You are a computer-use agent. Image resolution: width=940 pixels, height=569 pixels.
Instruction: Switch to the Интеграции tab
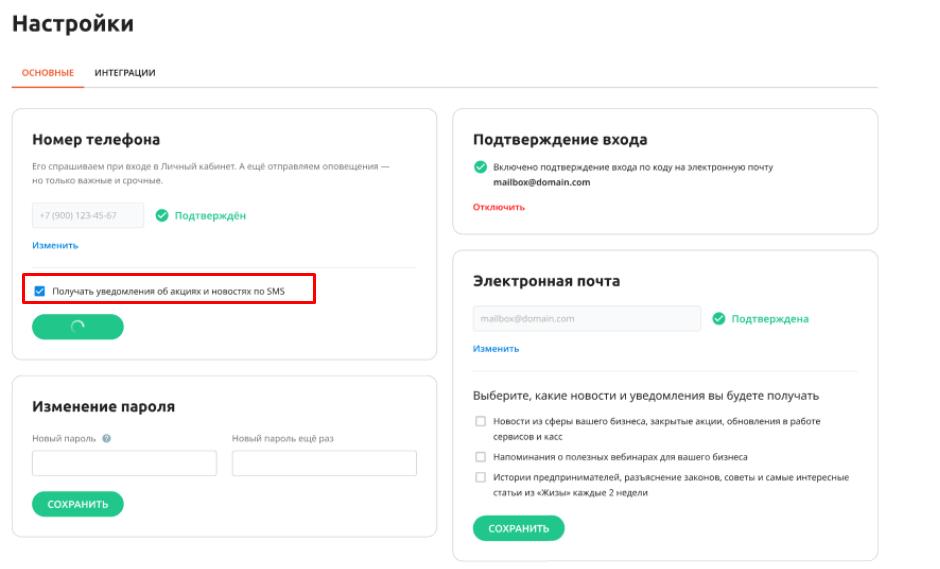coord(125,73)
